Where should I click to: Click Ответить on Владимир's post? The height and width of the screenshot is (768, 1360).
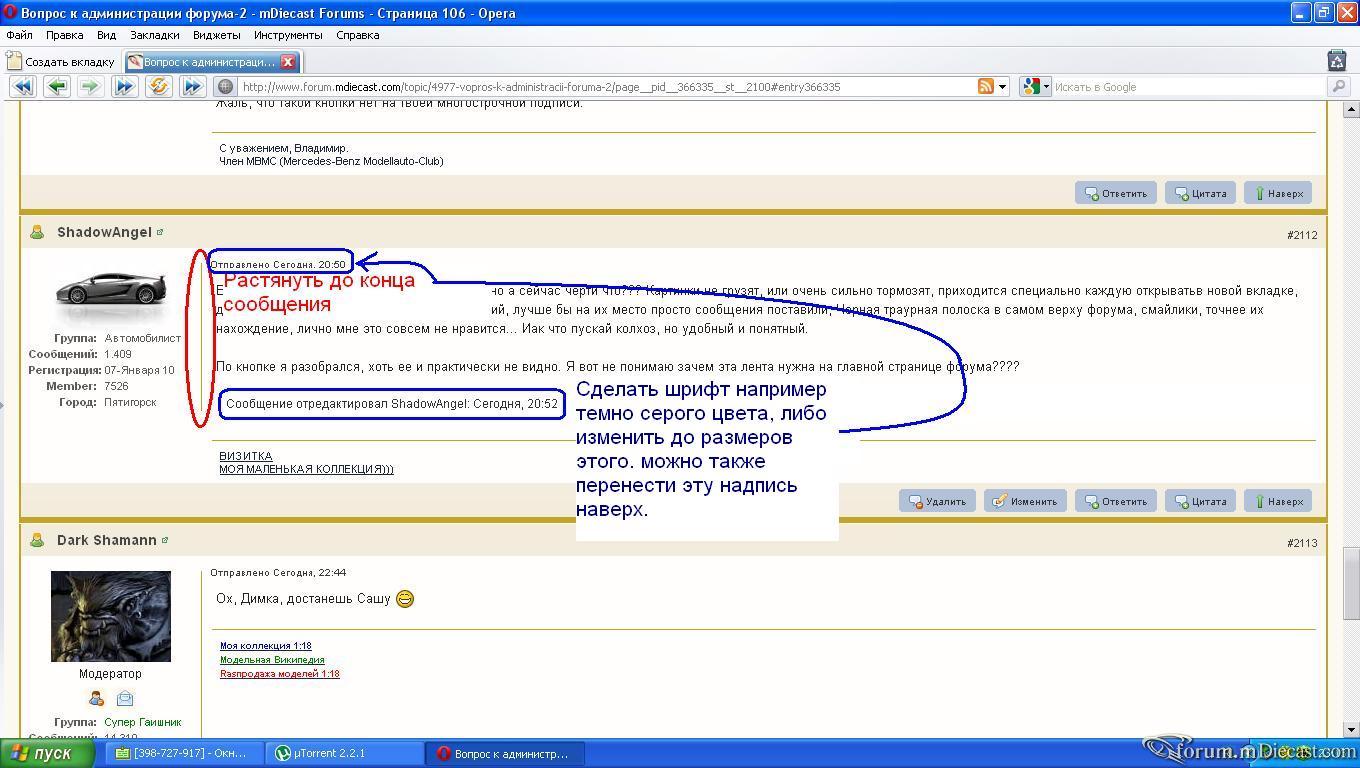pos(1116,193)
